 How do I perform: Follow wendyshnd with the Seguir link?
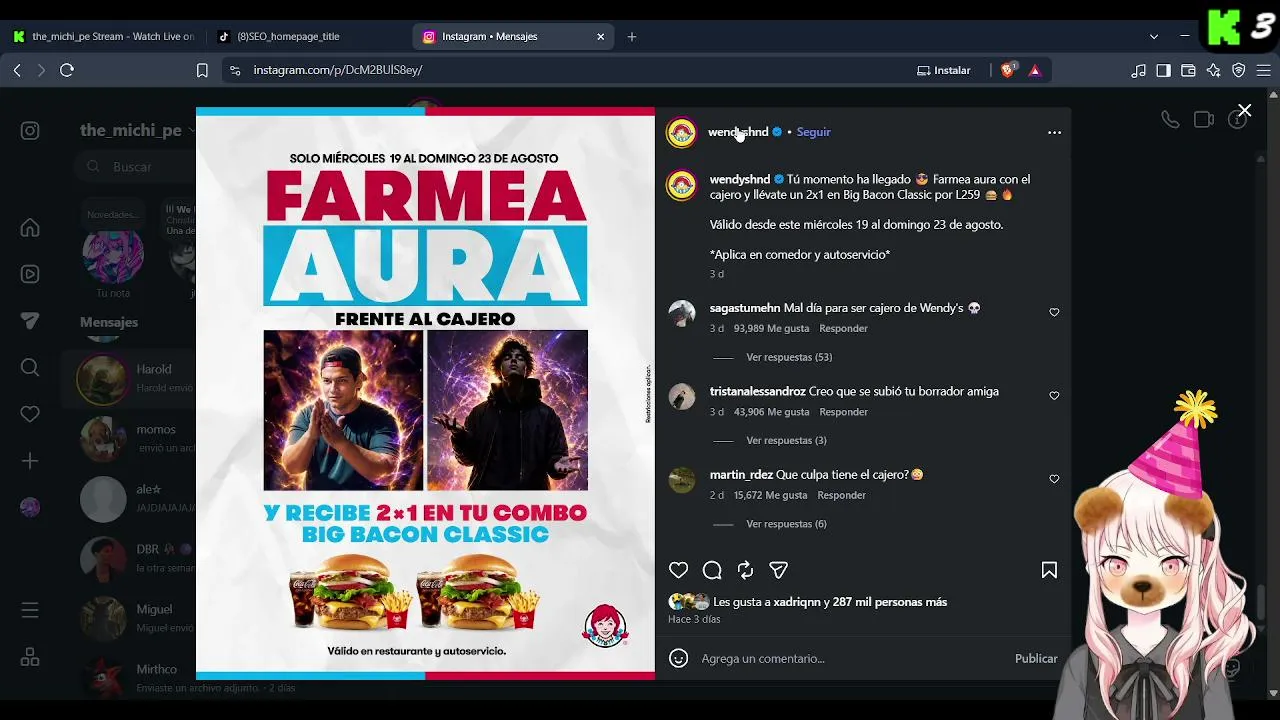point(813,132)
